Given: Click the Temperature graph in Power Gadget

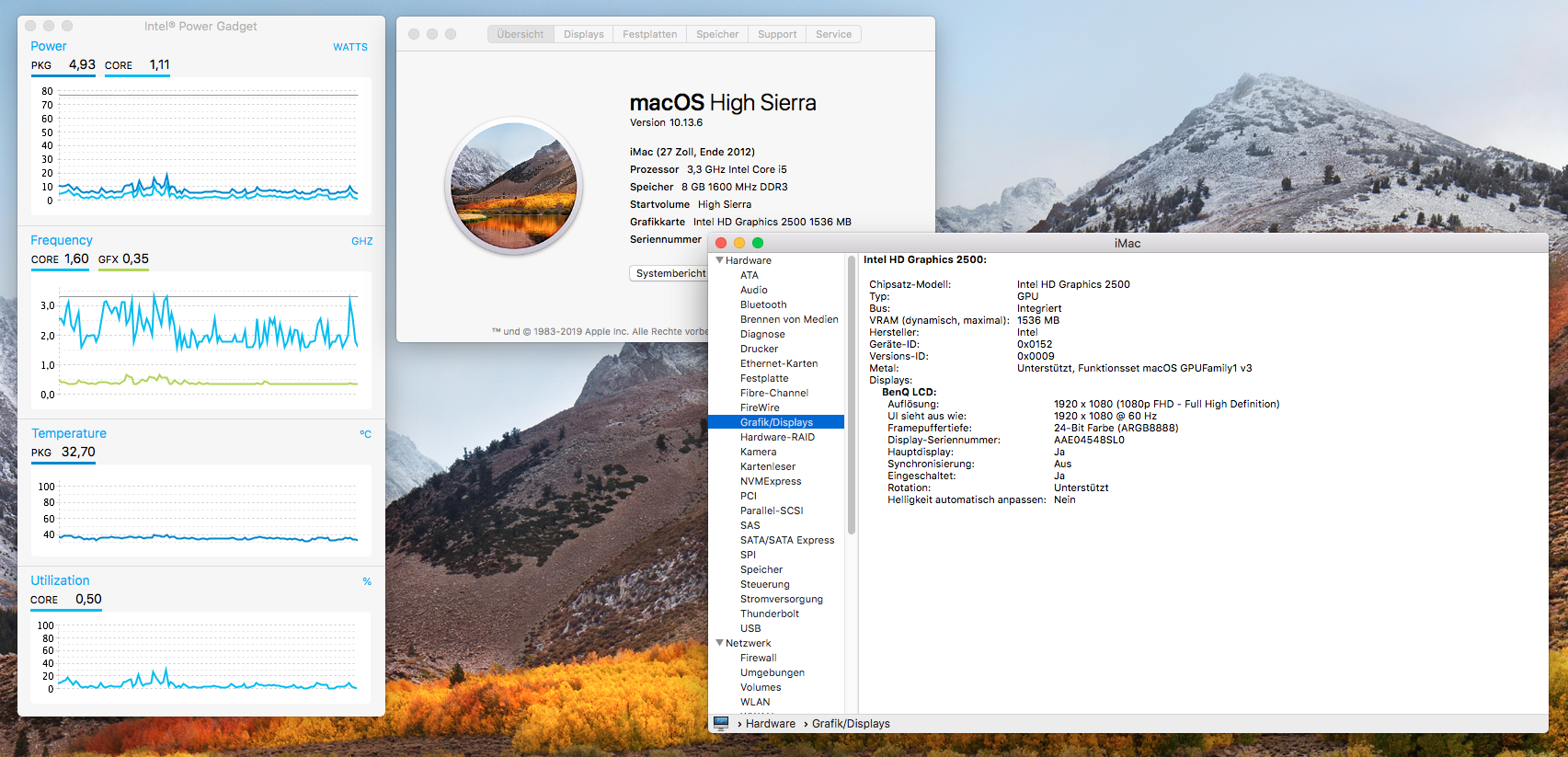Looking at the screenshot, I should 200,510.
